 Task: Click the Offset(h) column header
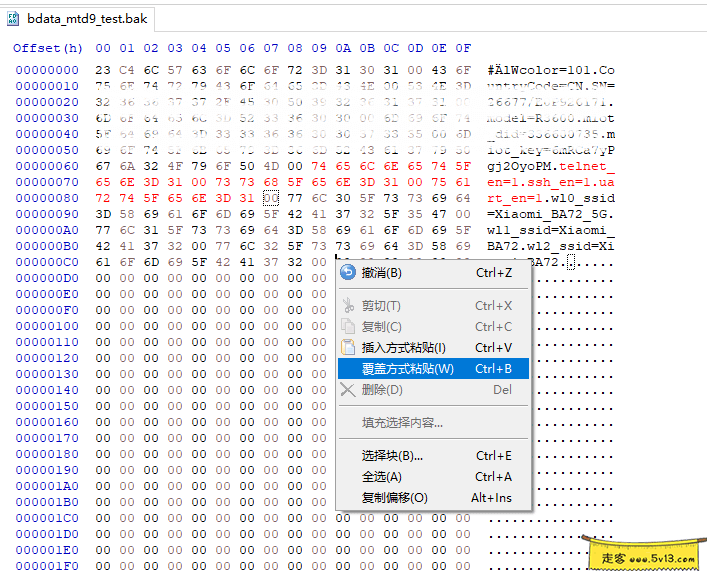click(x=48, y=48)
